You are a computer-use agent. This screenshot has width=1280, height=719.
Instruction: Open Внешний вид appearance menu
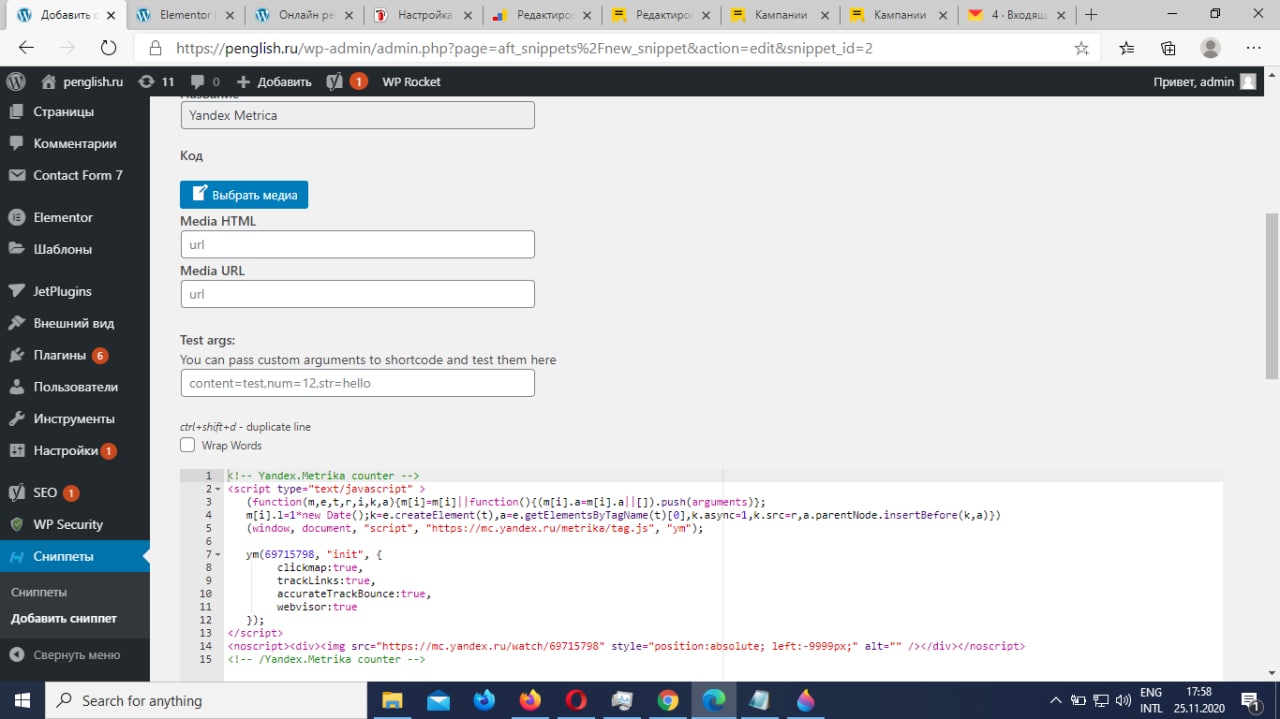click(x=75, y=323)
